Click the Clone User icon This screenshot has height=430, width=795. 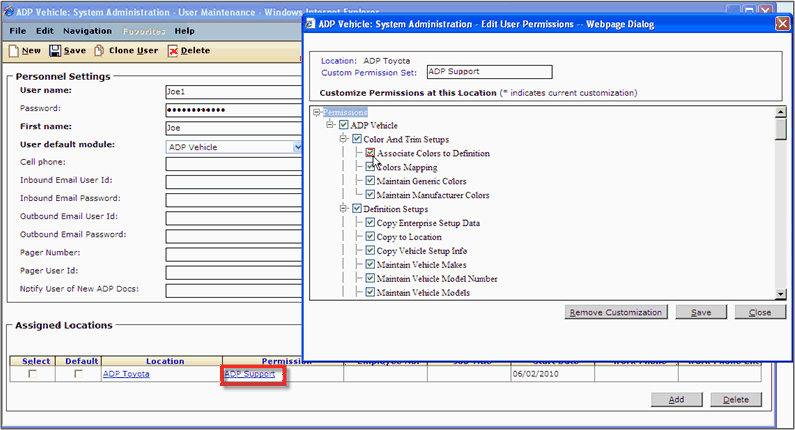coord(99,50)
